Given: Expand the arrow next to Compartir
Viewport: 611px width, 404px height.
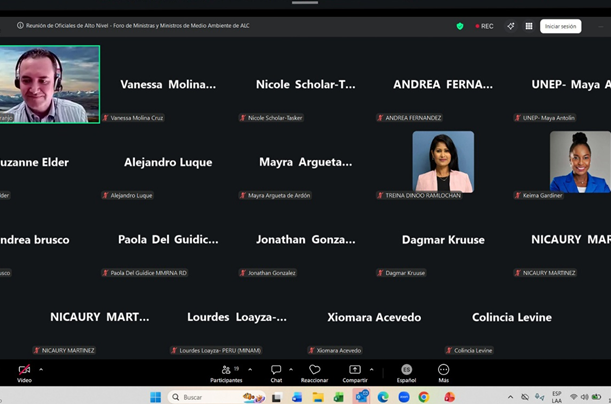Looking at the screenshot, I should [371, 369].
